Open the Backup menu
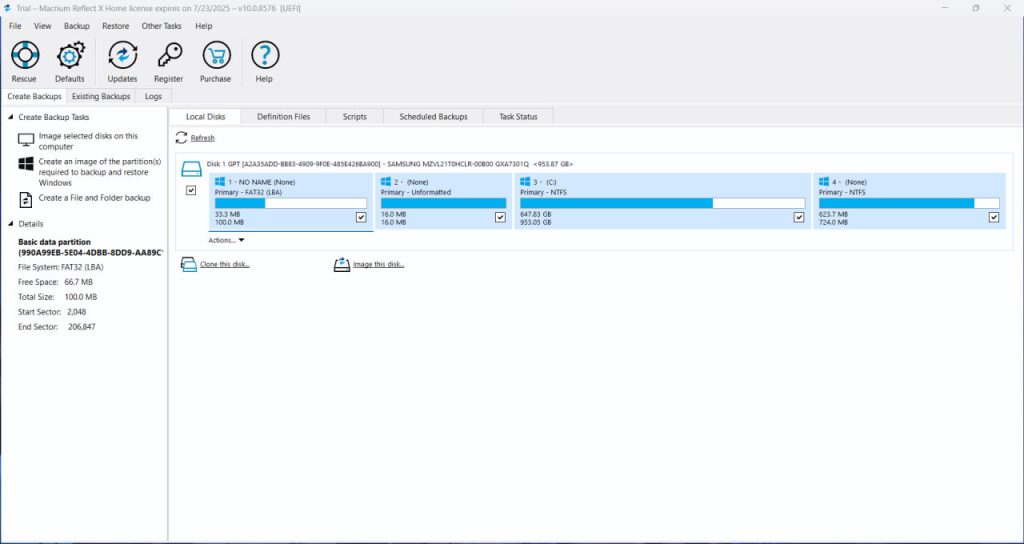The image size is (1024, 544). pyautogui.click(x=76, y=26)
